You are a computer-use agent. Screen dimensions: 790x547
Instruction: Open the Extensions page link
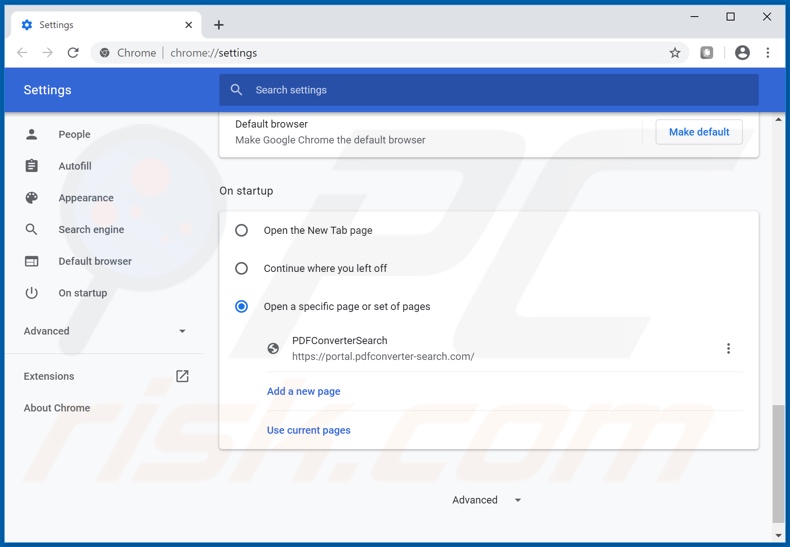tap(49, 376)
